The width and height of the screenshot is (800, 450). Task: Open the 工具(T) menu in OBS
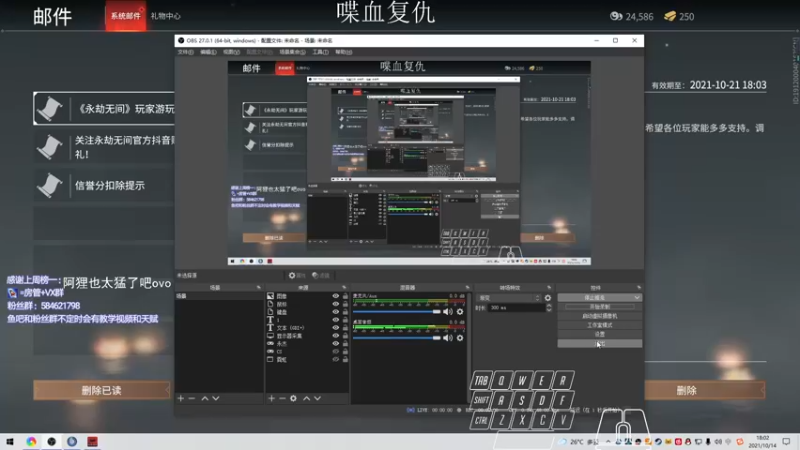click(320, 52)
